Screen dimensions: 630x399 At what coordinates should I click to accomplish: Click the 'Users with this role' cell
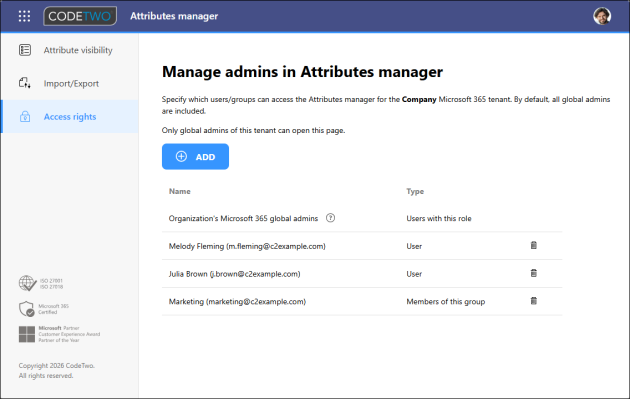(x=439, y=218)
